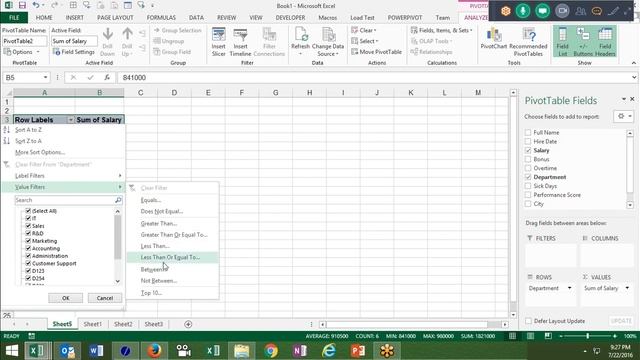Screen dimensions: 640x360
Task: Close the PivotTable Fields pane
Action: tap(632, 99)
